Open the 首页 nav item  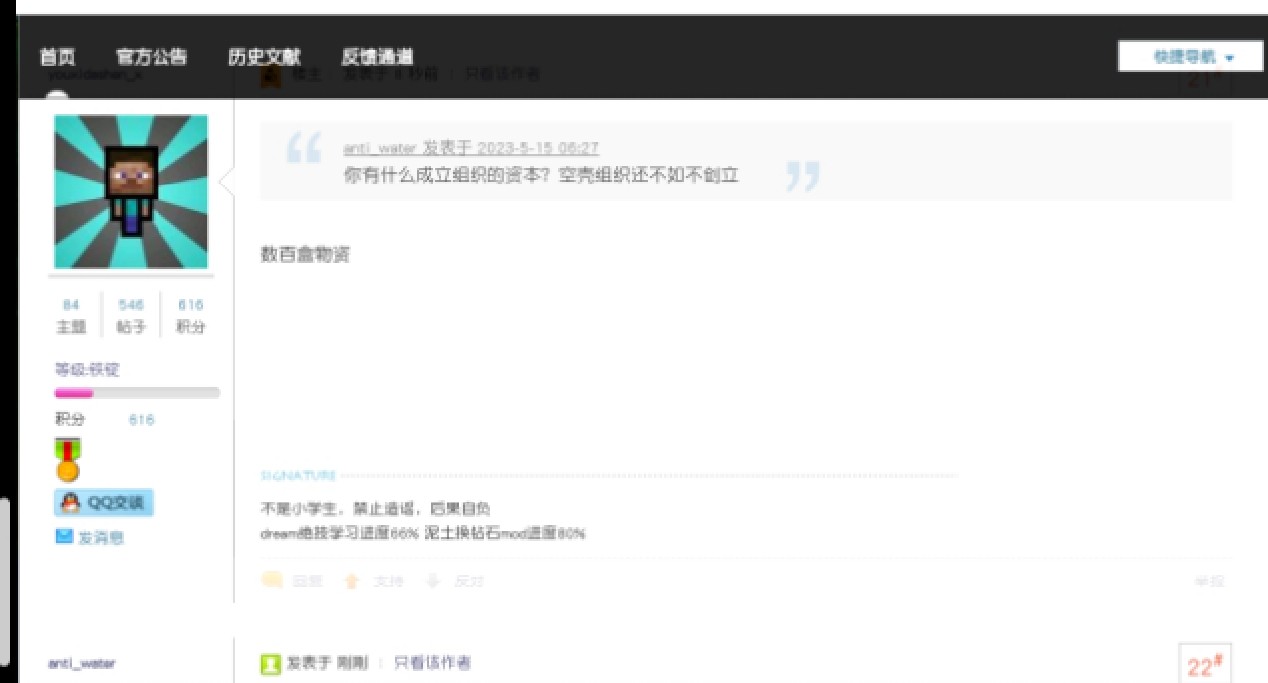(58, 57)
